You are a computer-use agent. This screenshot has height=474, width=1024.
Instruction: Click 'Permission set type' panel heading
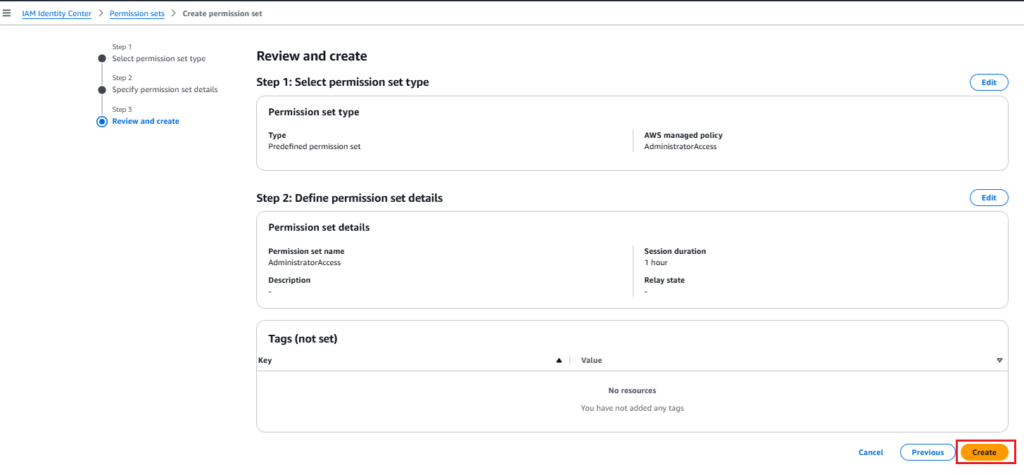(x=313, y=112)
